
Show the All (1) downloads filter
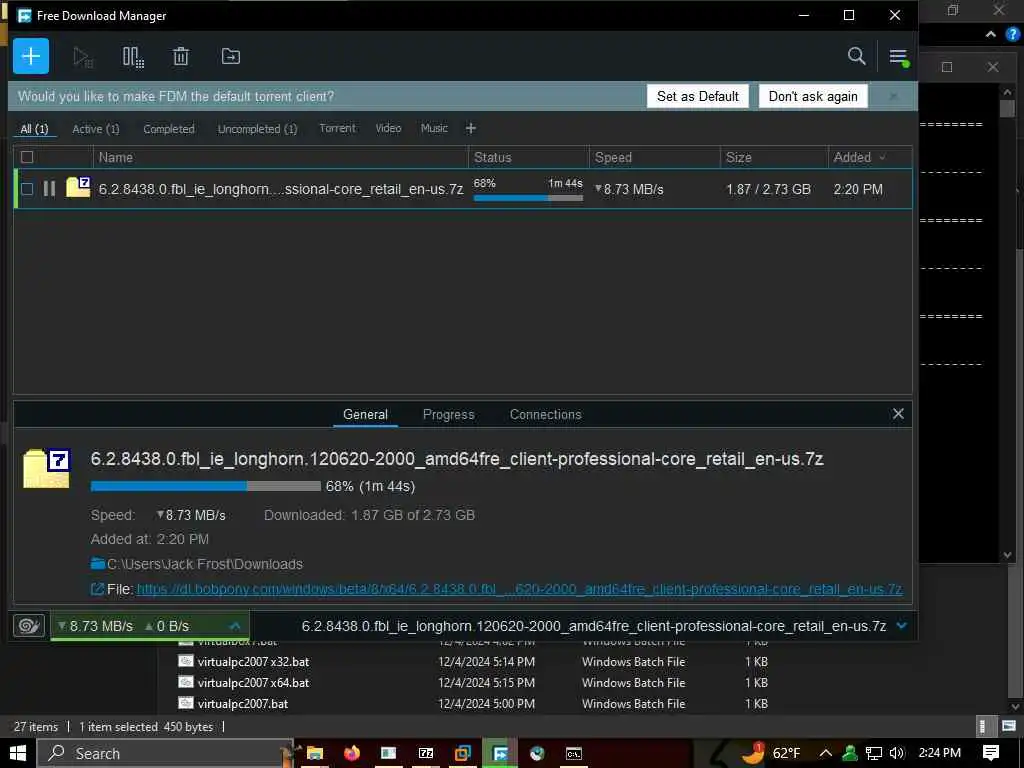(34, 129)
